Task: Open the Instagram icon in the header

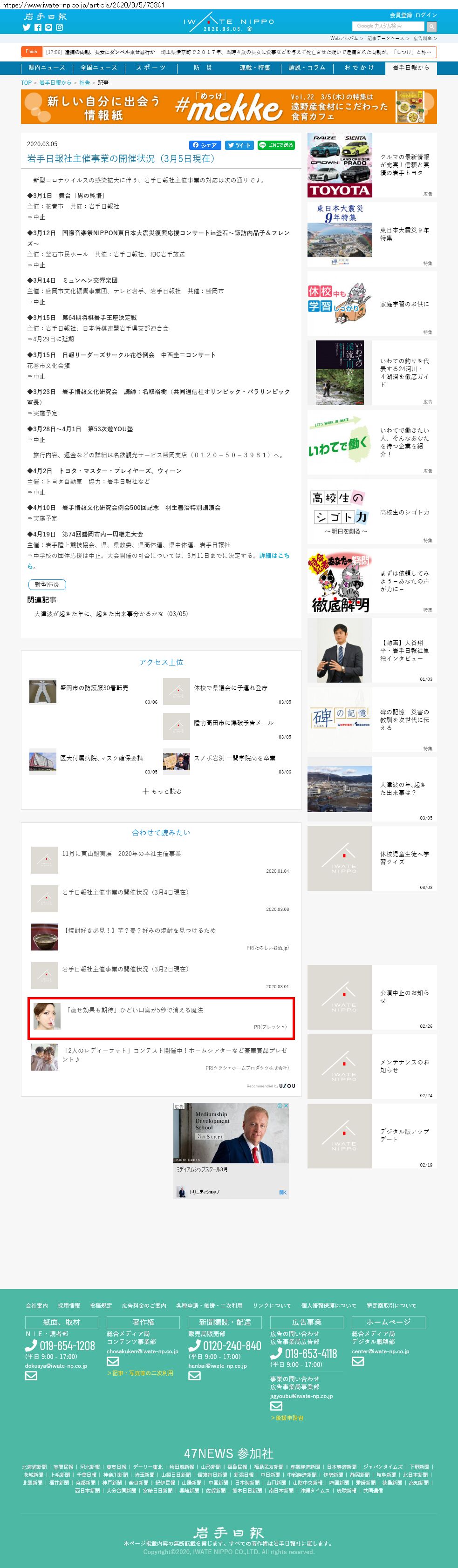Action: [60, 27]
